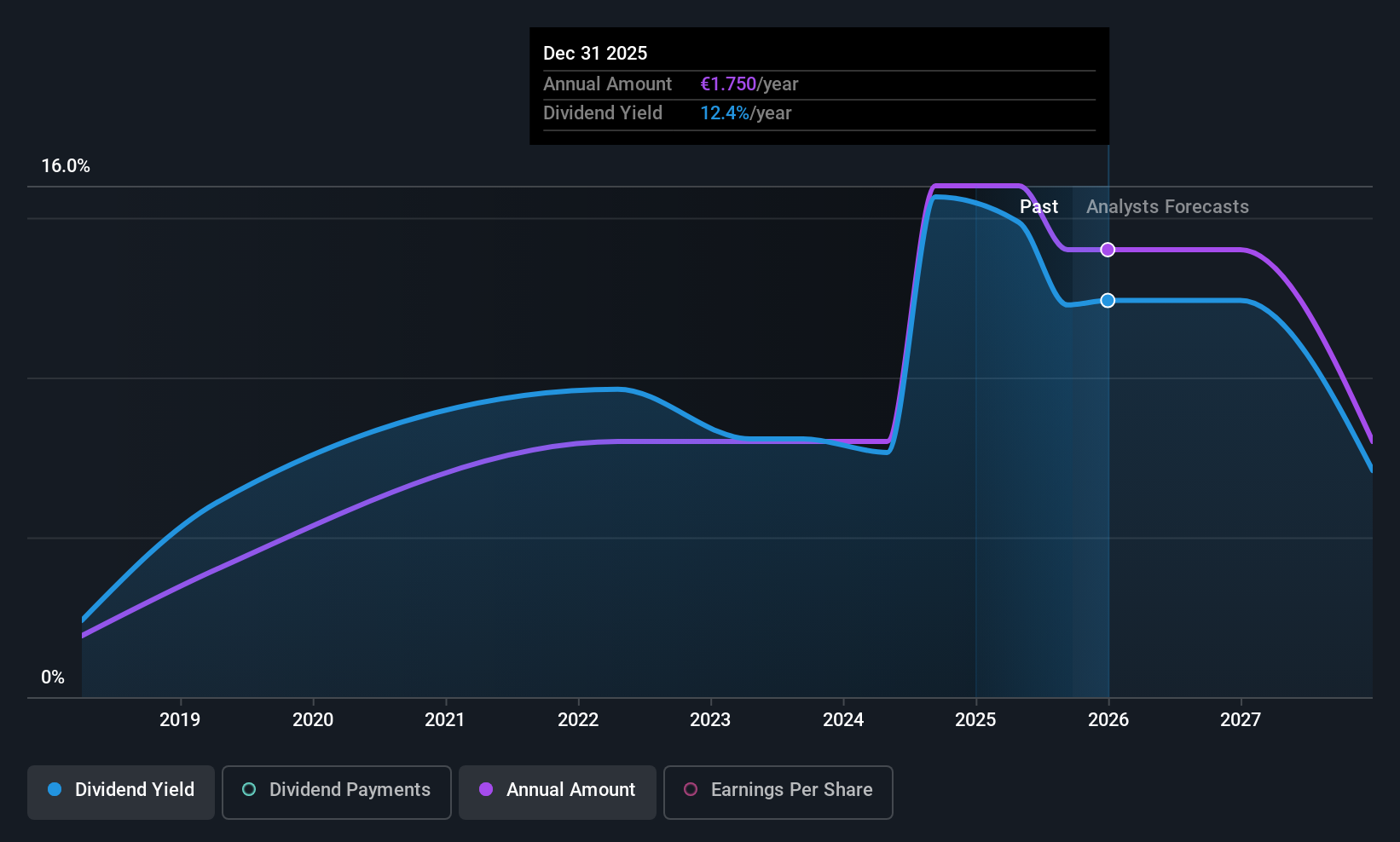
Task: Click the 2023 axis label
Action: (x=710, y=720)
